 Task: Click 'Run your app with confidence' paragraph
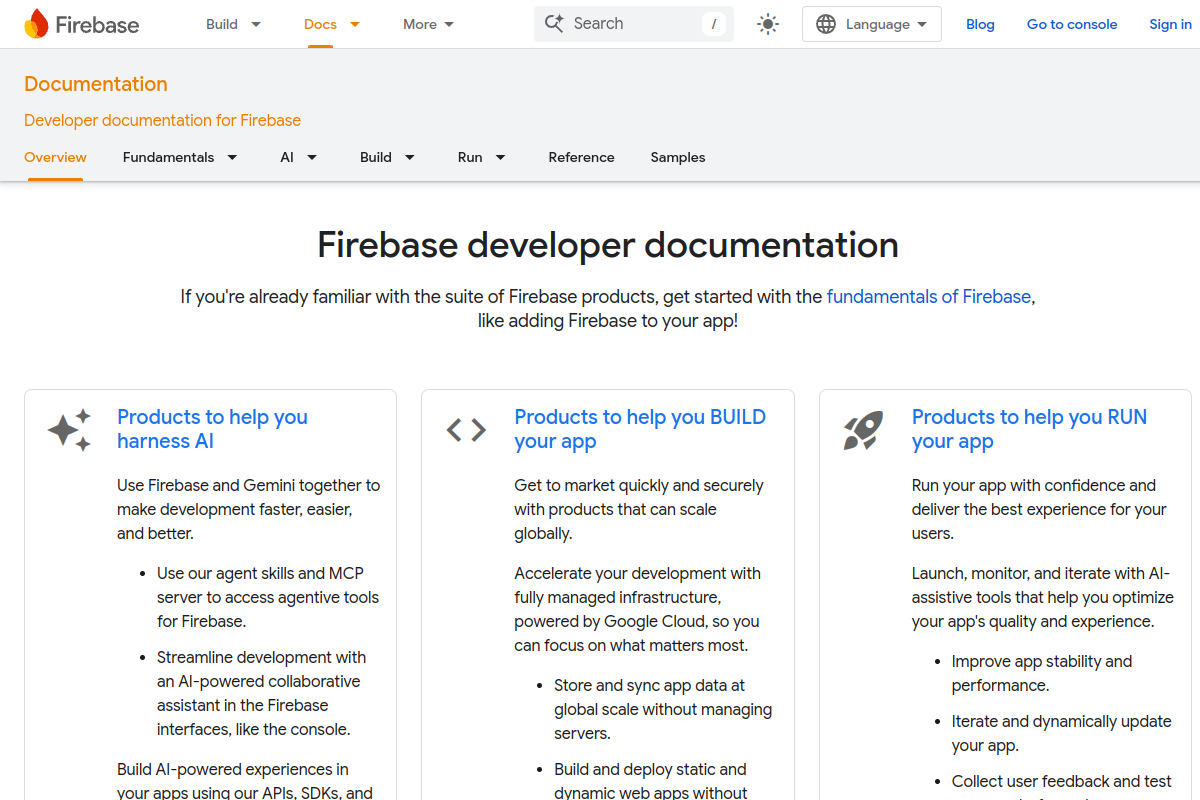(1039, 509)
